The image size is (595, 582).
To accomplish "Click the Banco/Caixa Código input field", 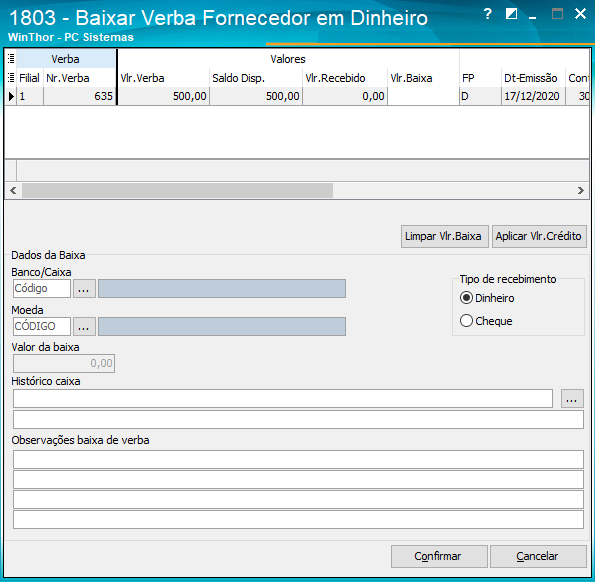I will 42,289.
